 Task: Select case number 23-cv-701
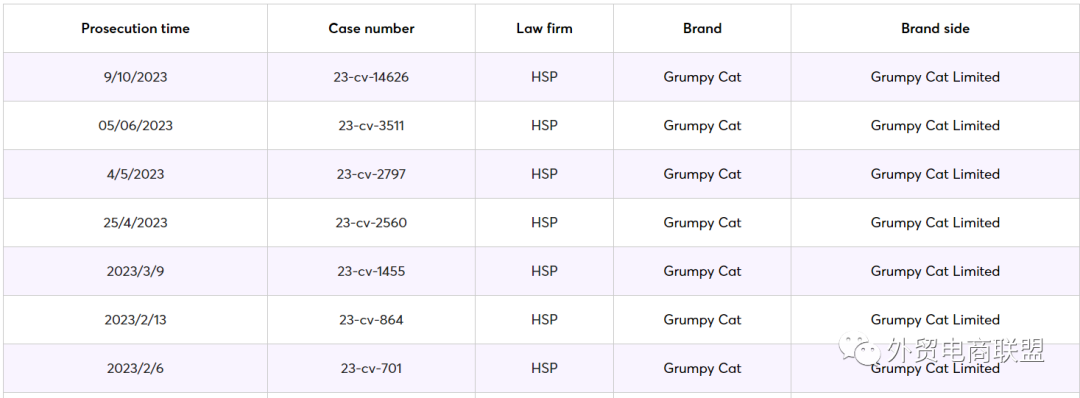point(371,368)
